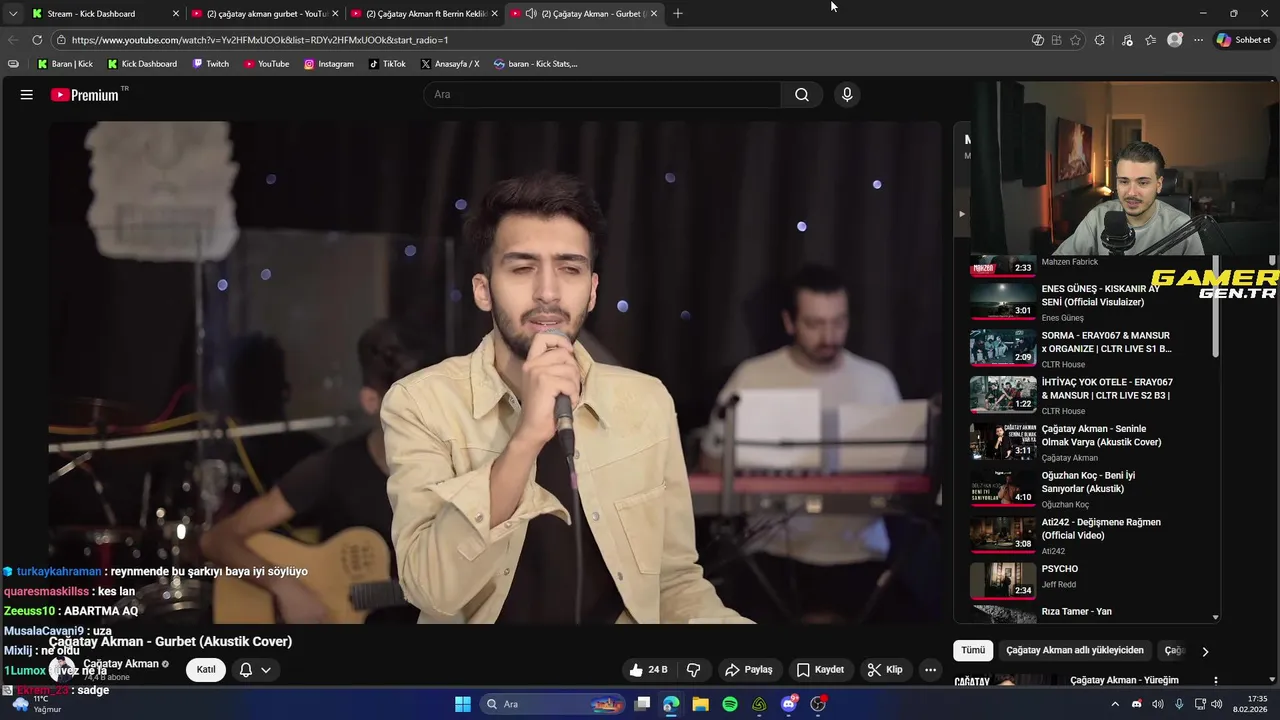Play ENES GÜNEŞ - KISKANIR AY SENİ thumbnail
Image resolution: width=1280 pixels, height=720 pixels.
coord(1002,301)
